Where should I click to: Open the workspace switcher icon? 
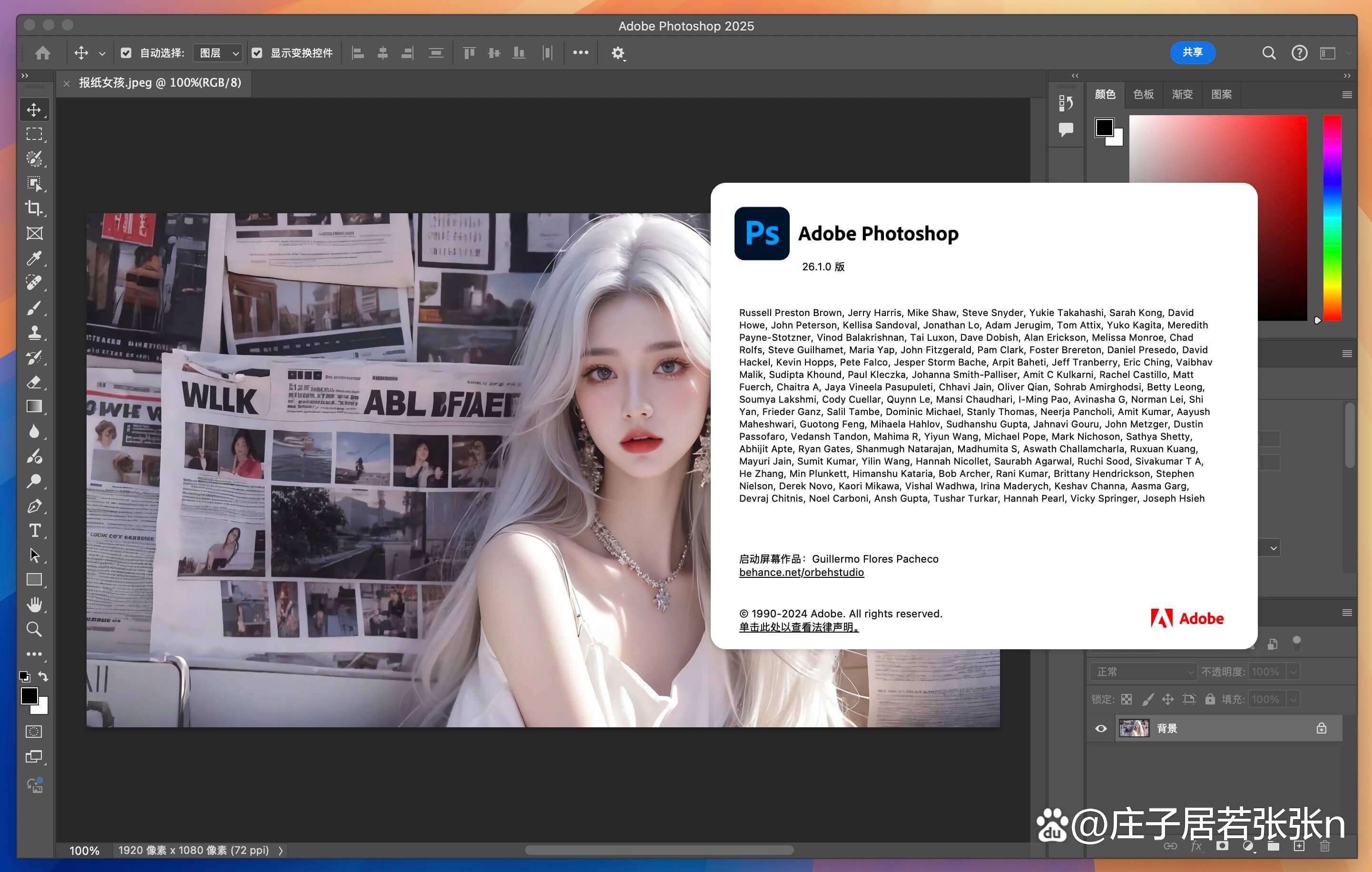1328,53
